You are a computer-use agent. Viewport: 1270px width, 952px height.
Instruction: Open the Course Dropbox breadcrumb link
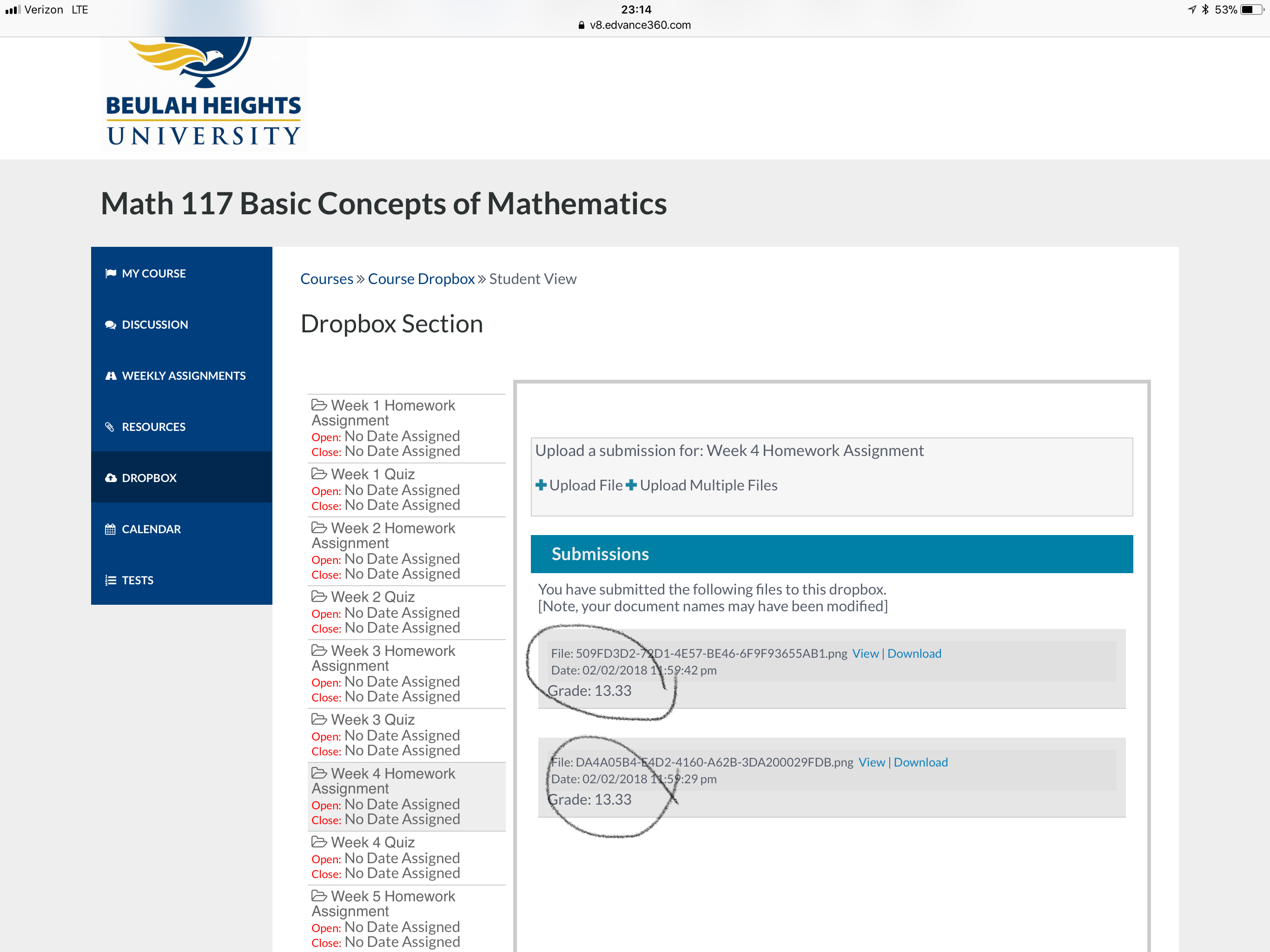421,279
